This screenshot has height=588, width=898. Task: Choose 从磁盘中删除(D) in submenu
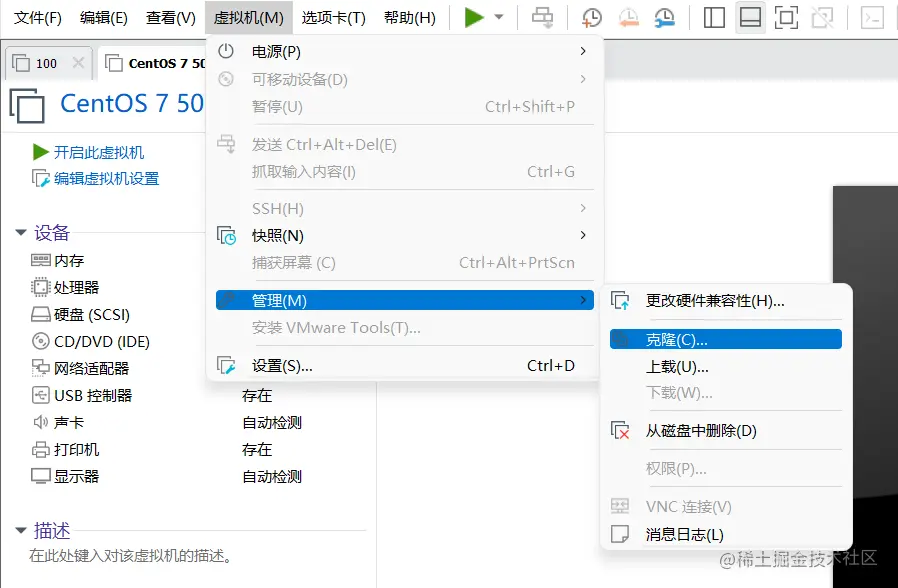click(x=726, y=431)
